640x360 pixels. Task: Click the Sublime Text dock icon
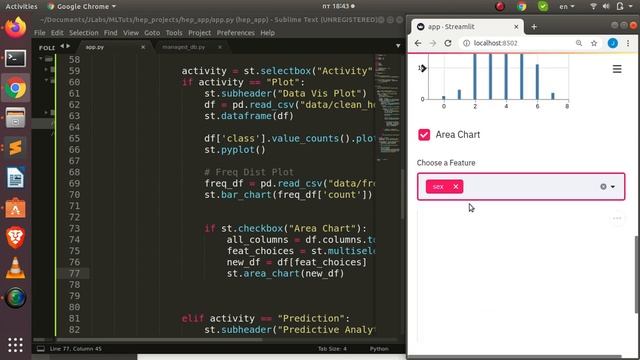point(16,148)
